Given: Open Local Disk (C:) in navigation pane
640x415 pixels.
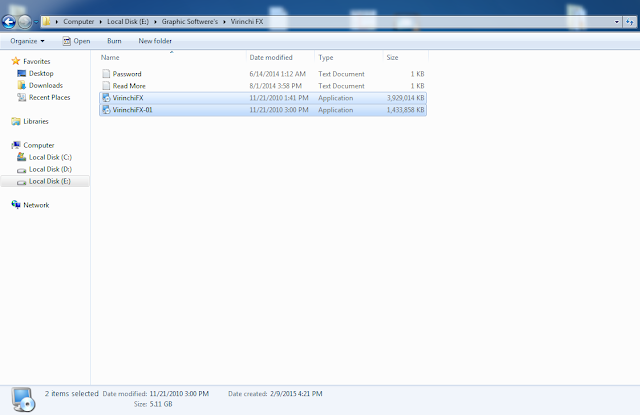Looking at the screenshot, I should [50, 157].
